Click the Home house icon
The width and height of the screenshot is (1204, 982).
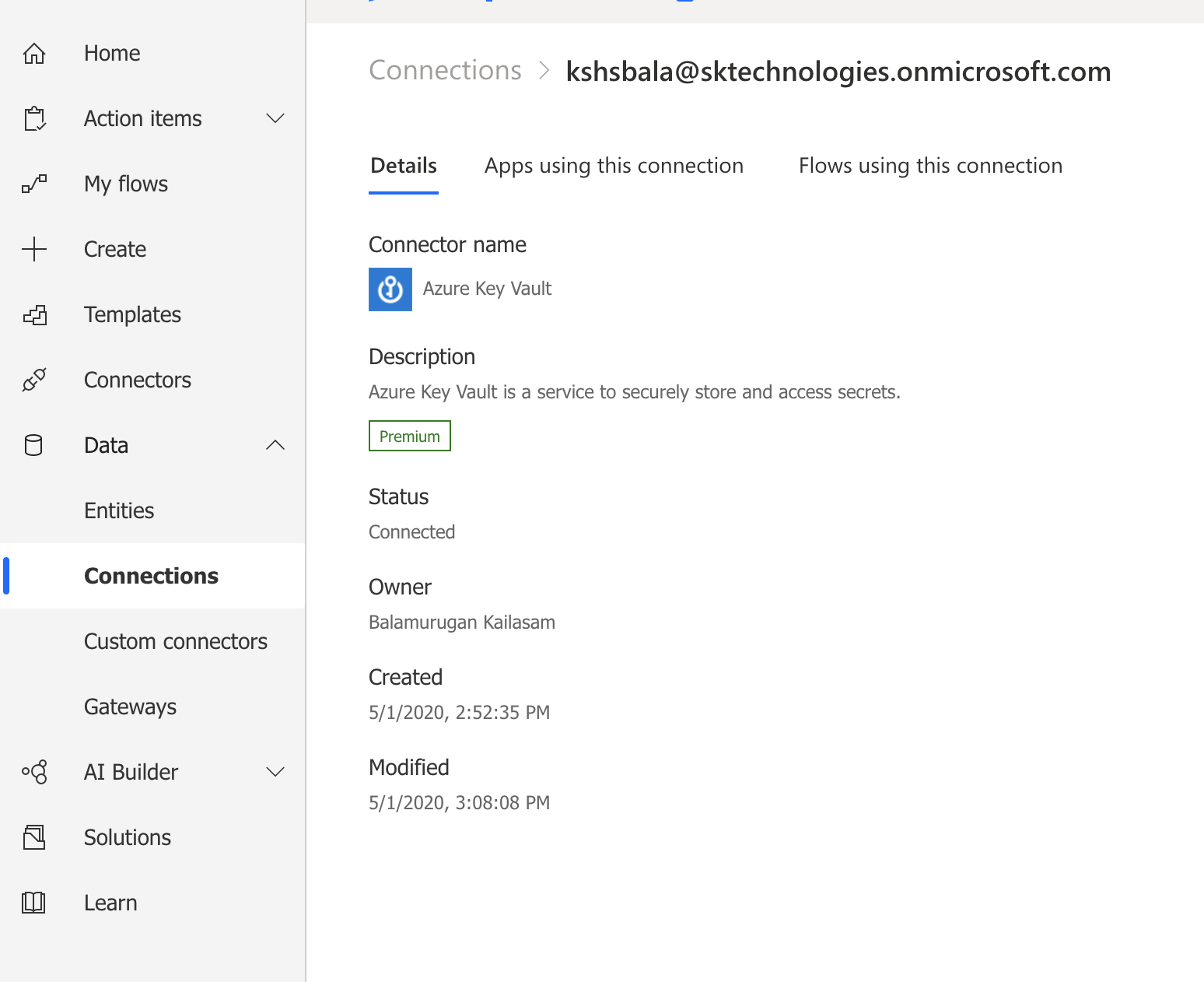click(x=34, y=53)
